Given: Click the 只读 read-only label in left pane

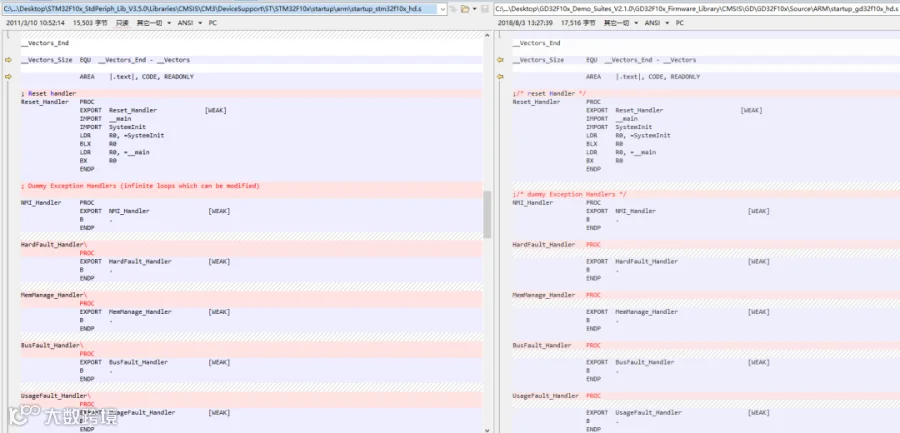Looking at the screenshot, I should (122, 23).
